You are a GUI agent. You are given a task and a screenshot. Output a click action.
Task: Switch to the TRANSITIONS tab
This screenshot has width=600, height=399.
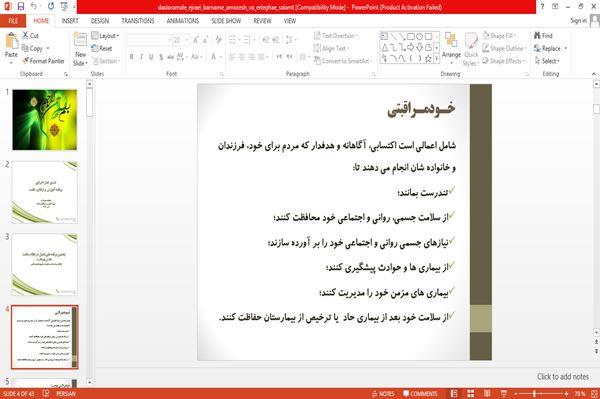[138, 21]
